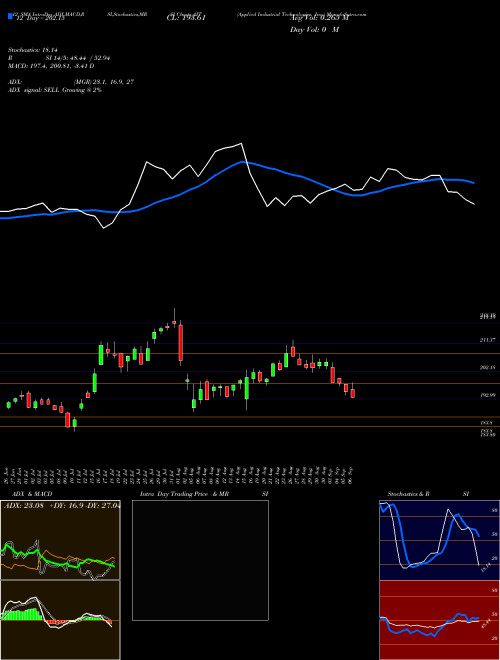Click the 'Day Vol: 0 M' label
500x660 pixels.
coord(314,30)
